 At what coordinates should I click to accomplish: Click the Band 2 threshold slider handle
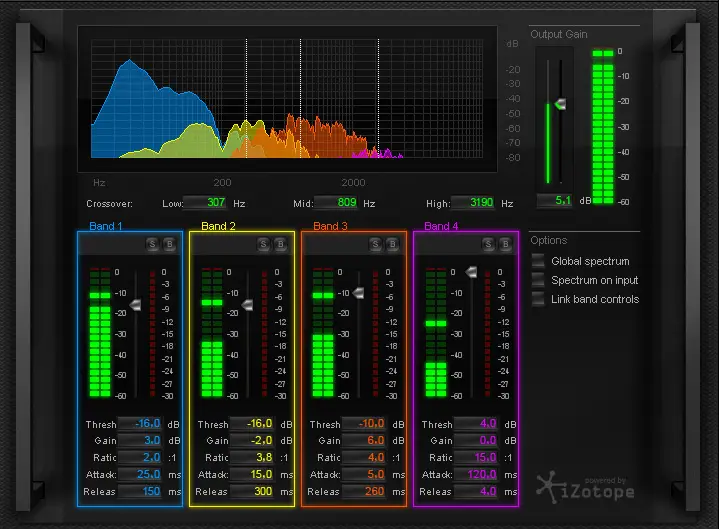pyautogui.click(x=248, y=305)
